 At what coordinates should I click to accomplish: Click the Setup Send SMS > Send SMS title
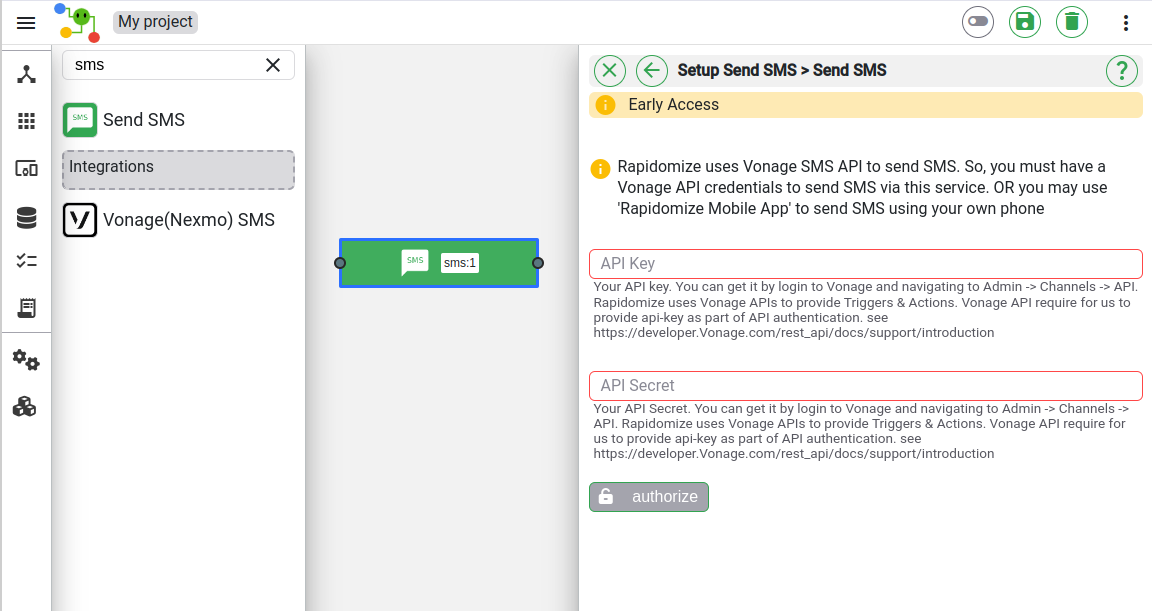click(x=782, y=70)
